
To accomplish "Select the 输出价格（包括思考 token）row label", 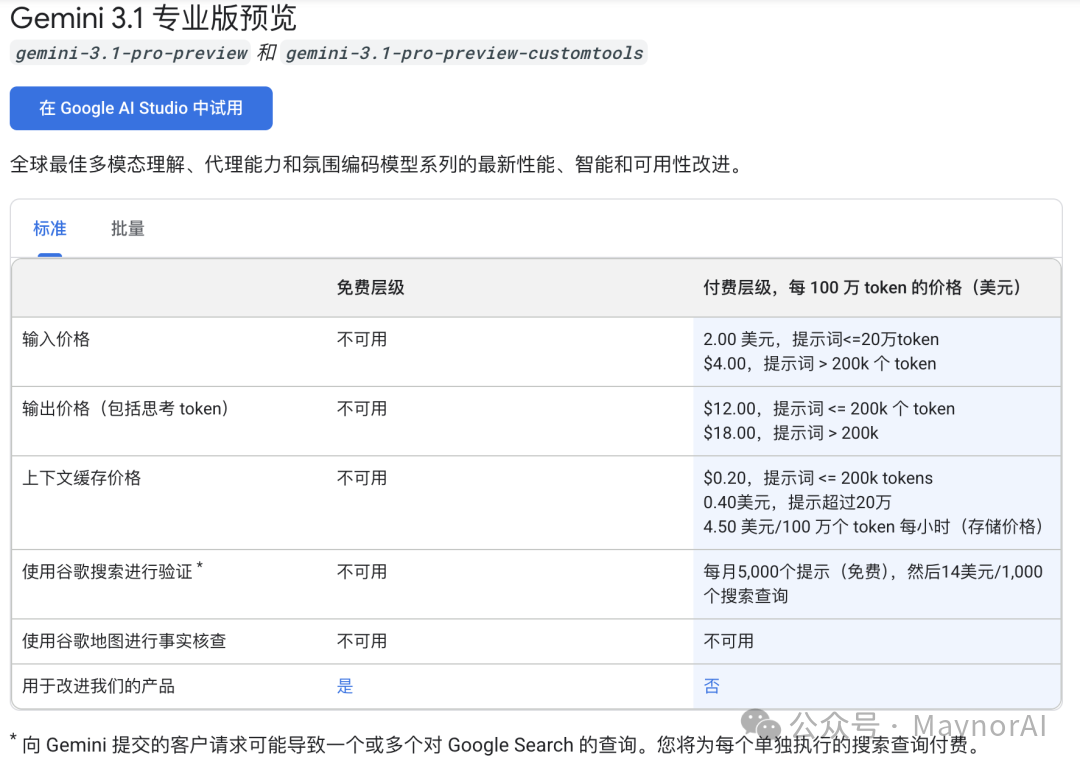I will coord(125,408).
